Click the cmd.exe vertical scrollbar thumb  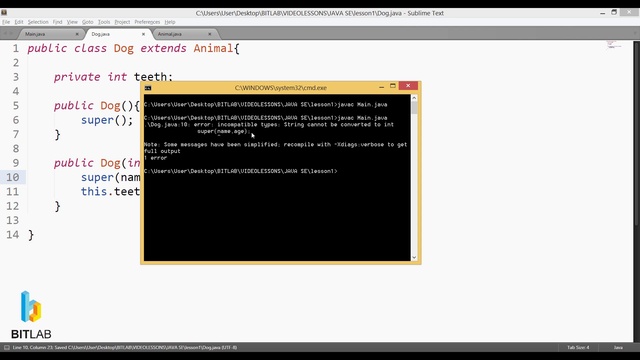414,108
